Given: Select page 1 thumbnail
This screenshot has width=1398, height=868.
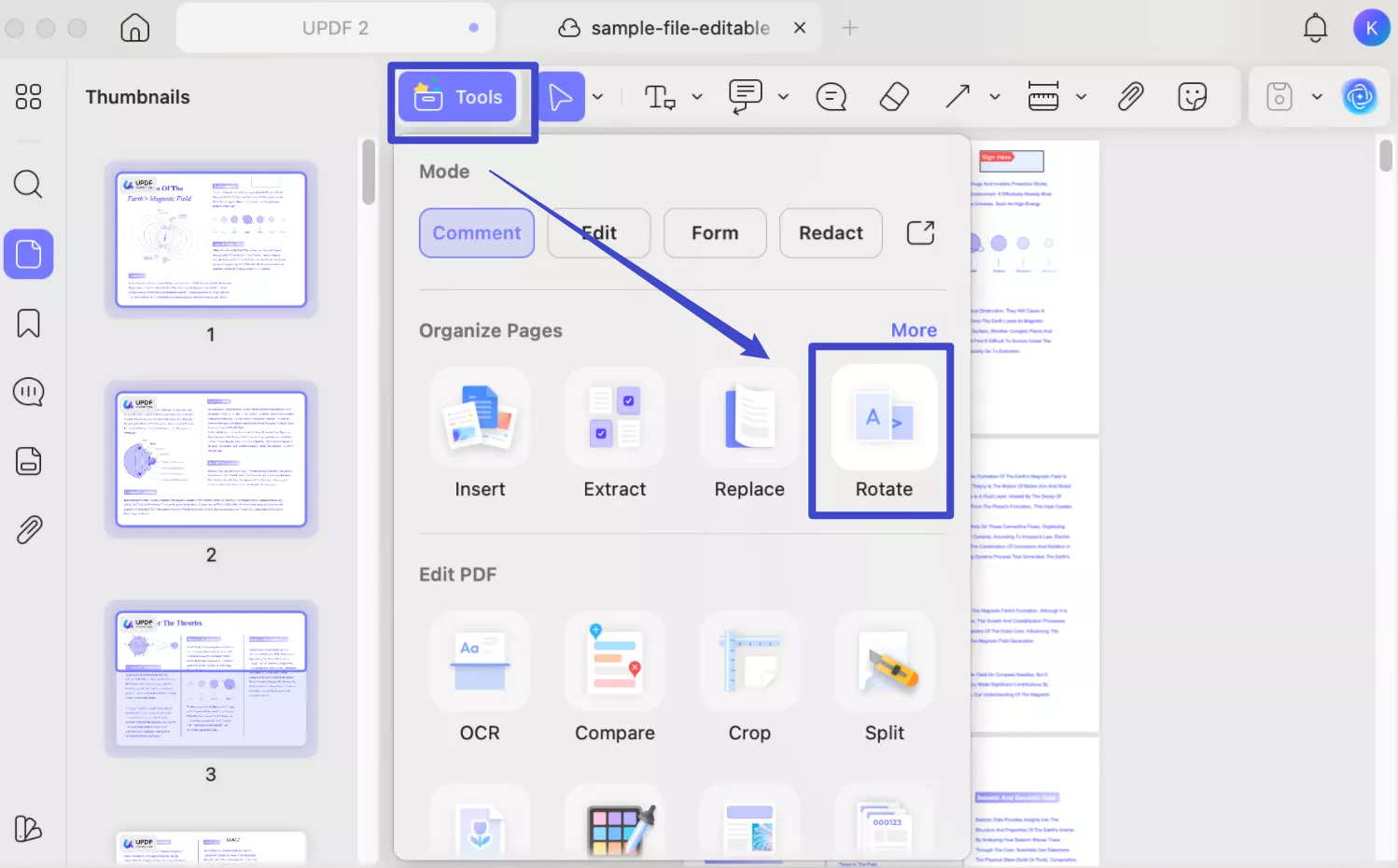Looking at the screenshot, I should tap(211, 239).
